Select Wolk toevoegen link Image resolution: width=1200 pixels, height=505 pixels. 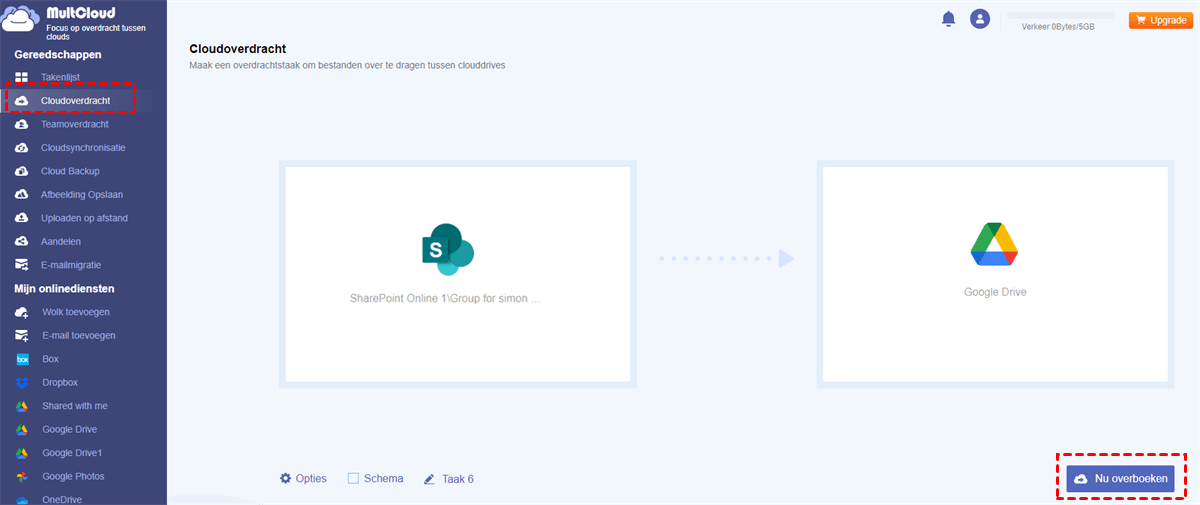(76, 312)
